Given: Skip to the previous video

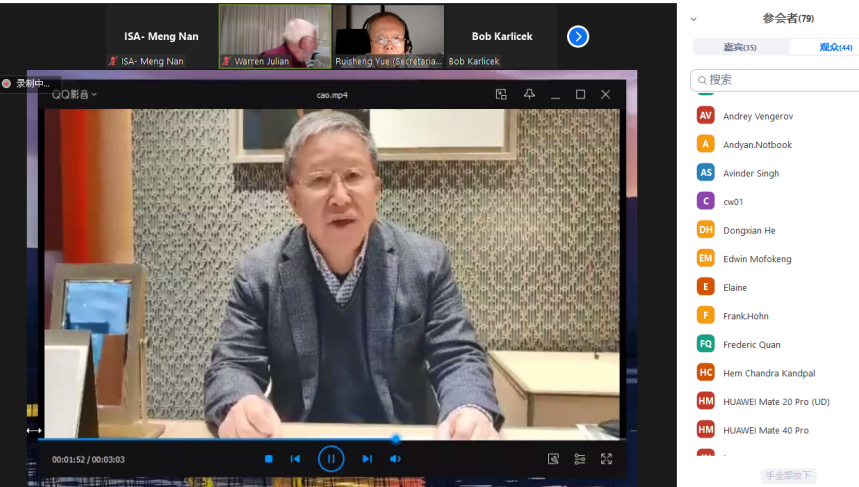Looking at the screenshot, I should [x=295, y=459].
